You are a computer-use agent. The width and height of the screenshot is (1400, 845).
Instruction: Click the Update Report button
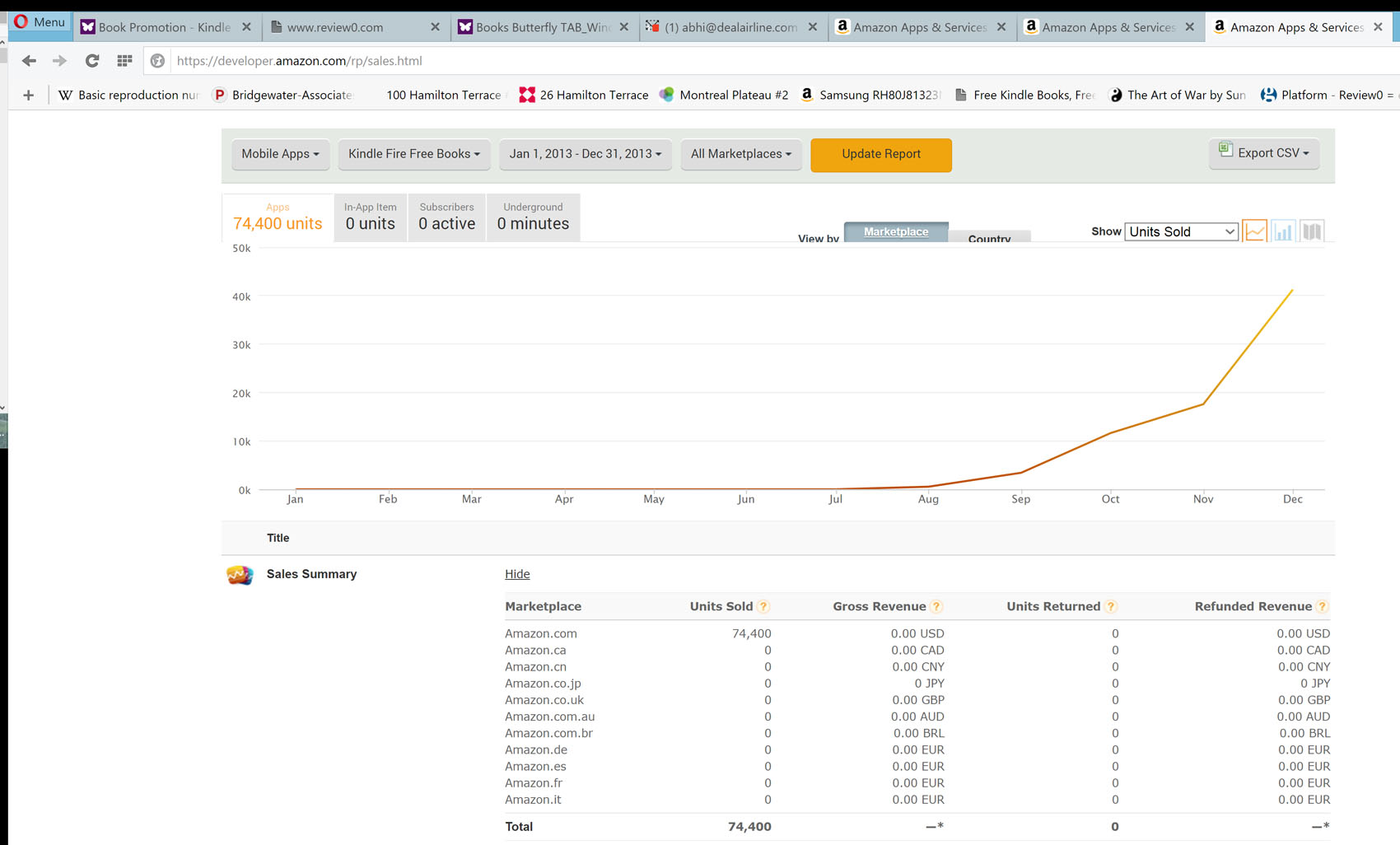[x=881, y=155]
